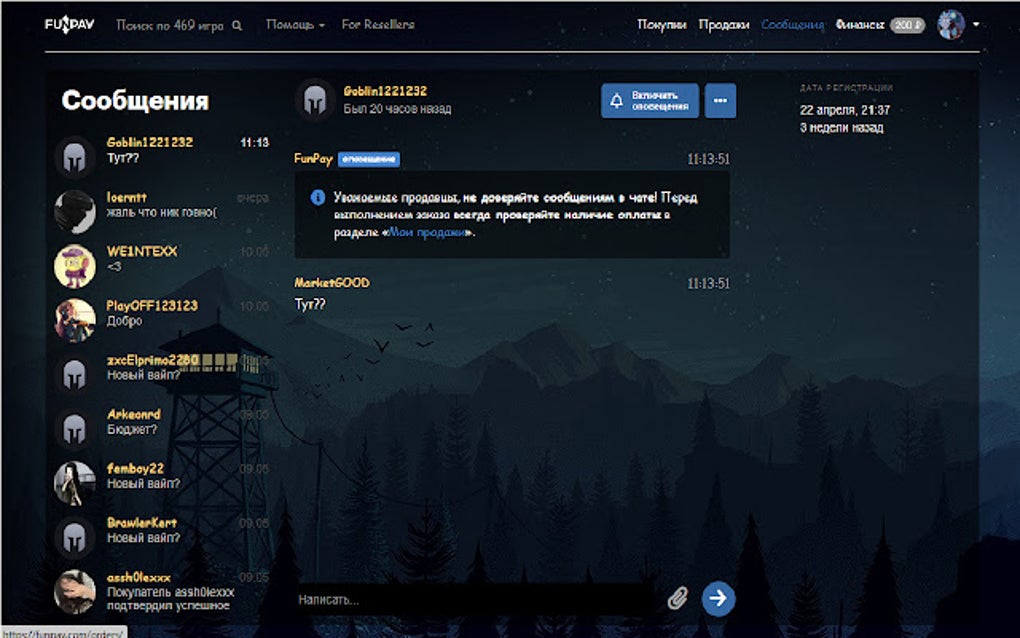The height and width of the screenshot is (638, 1020).
Task: Switch to the Покупки section
Action: click(662, 23)
